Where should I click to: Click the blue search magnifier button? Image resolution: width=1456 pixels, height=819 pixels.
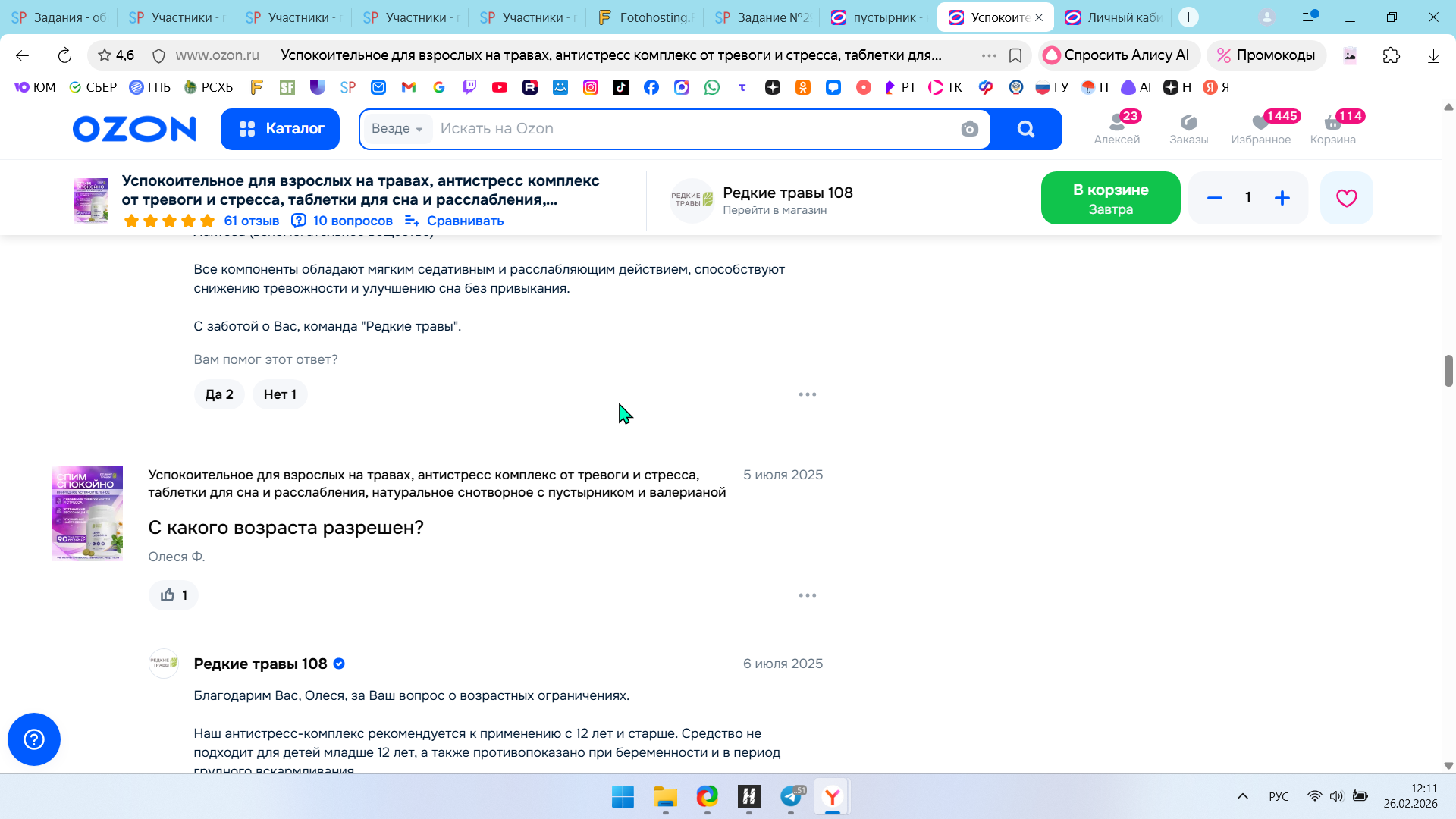pos(1025,129)
